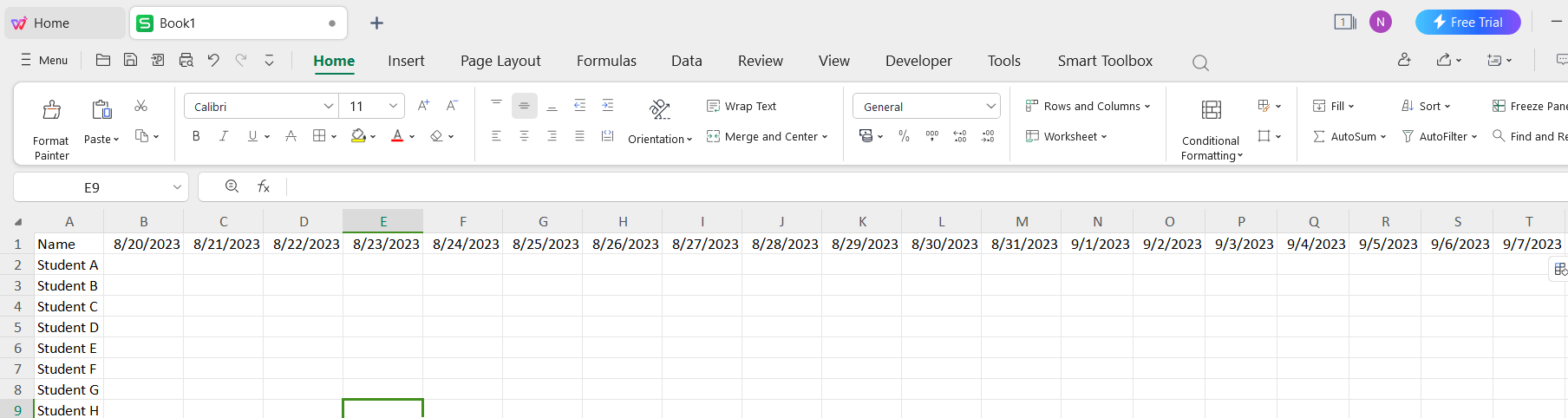The height and width of the screenshot is (418, 1568).
Task: Click the Save icon in quick toolbar
Action: (x=130, y=60)
